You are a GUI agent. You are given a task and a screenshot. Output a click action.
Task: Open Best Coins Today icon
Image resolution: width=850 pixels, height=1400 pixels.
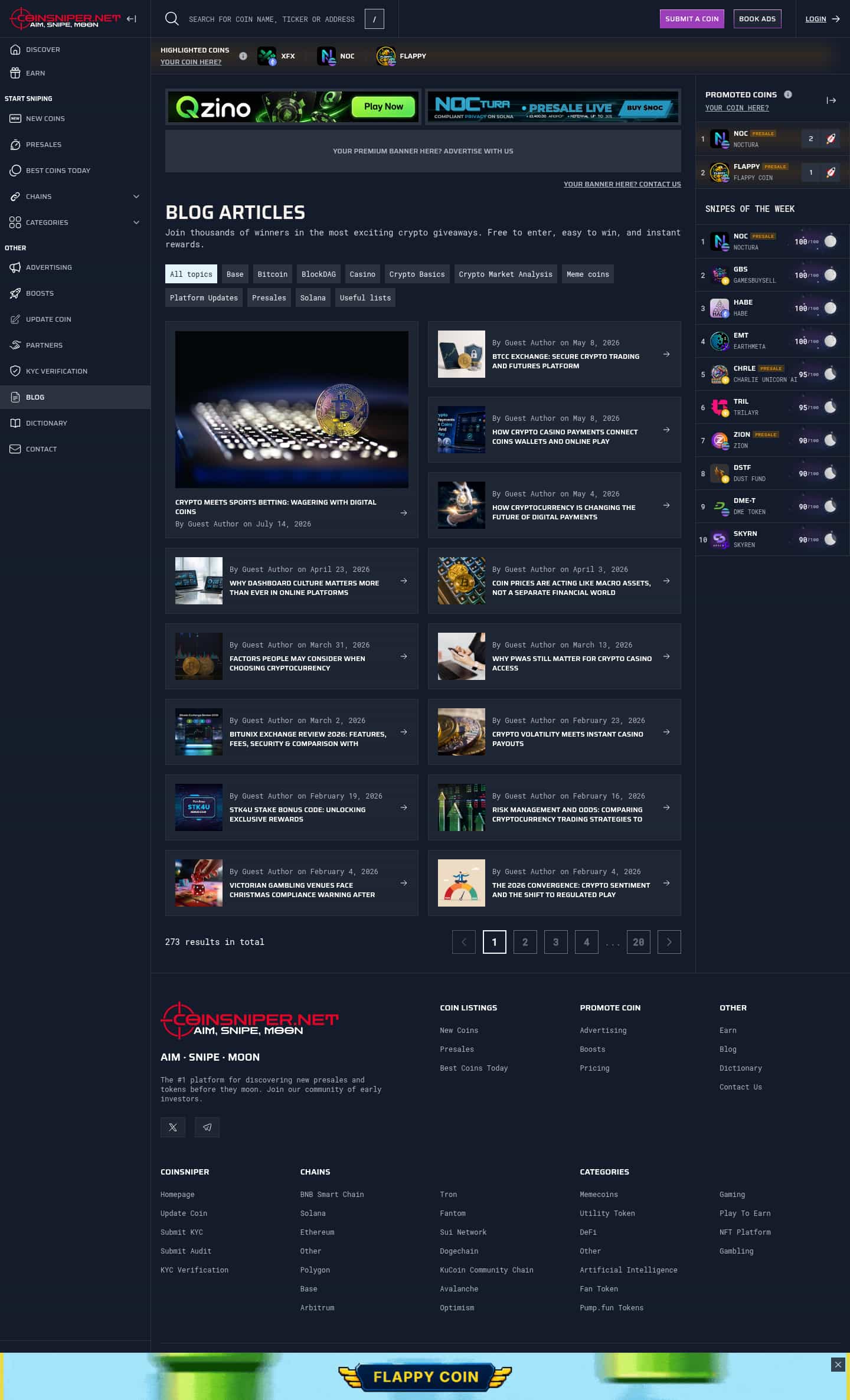[15, 171]
